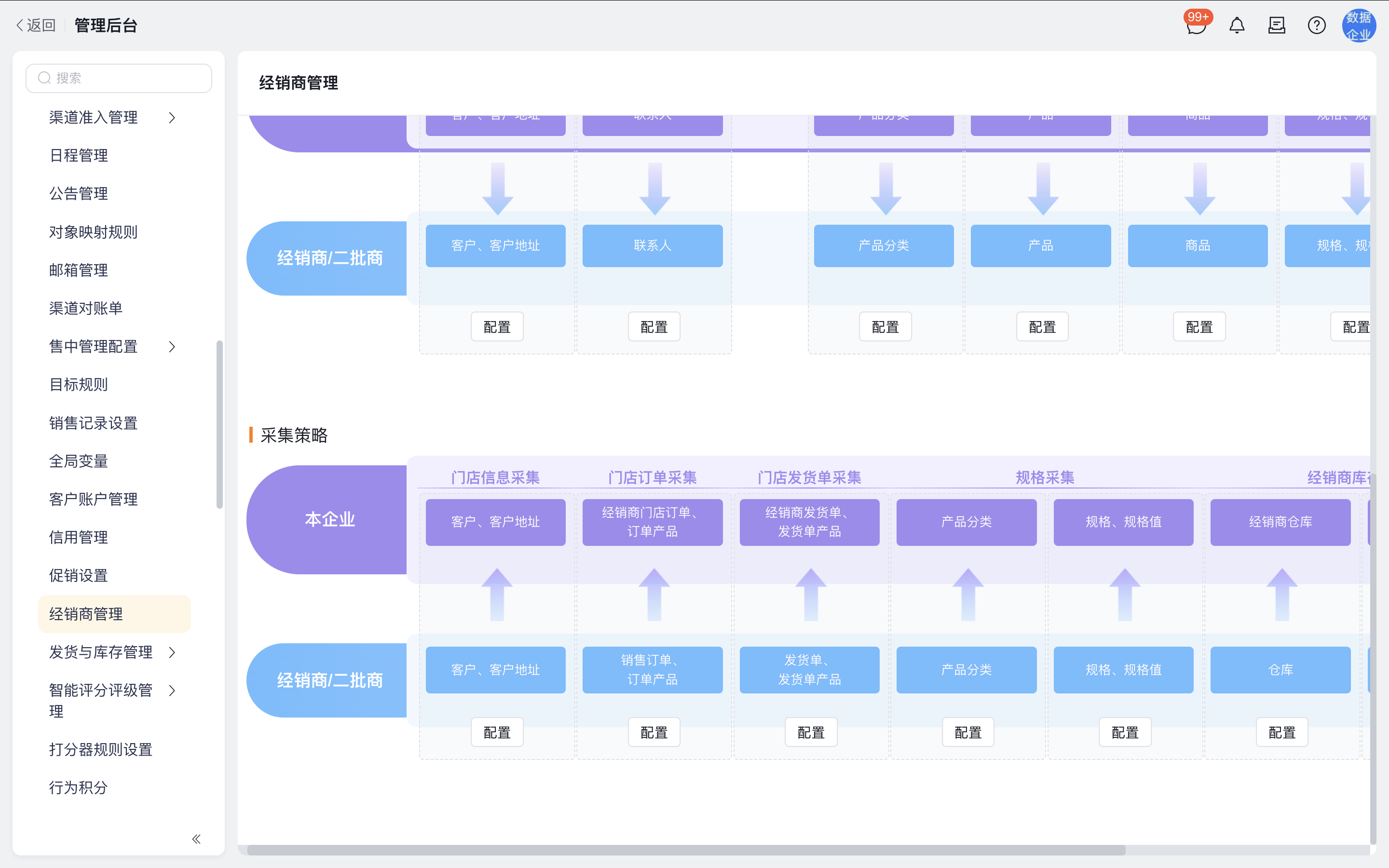Click the purple 经销商门店订单、订单产品 block
The height and width of the screenshot is (868, 1389).
click(653, 522)
